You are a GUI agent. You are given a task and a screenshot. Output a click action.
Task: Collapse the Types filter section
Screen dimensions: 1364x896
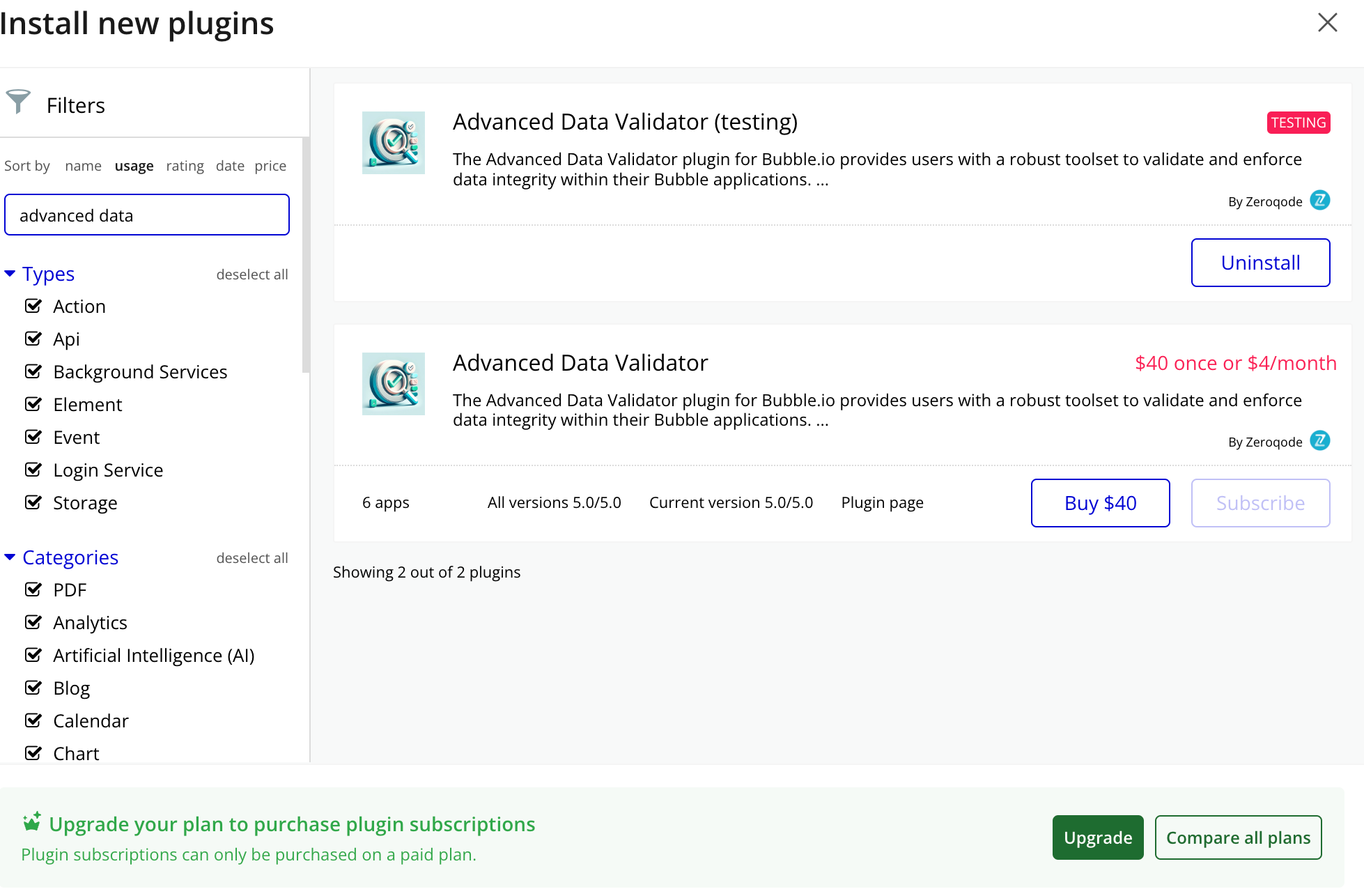click(40, 274)
